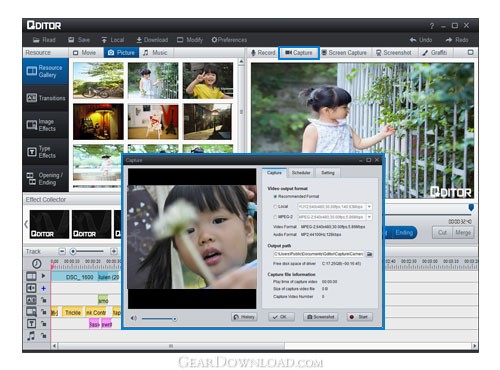Expand the video track arrow in the timeline
Image resolution: width=500 pixels, height=370 pixels.
point(43,276)
